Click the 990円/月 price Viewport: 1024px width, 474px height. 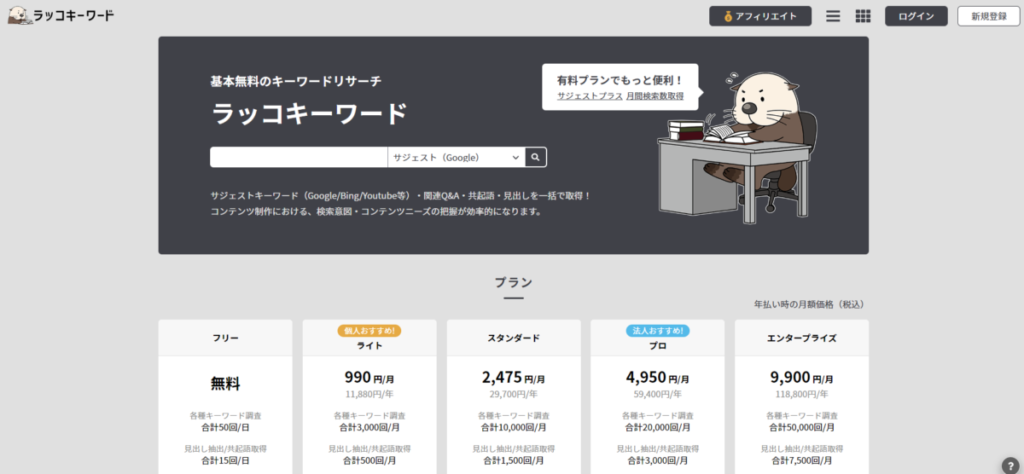click(x=370, y=377)
